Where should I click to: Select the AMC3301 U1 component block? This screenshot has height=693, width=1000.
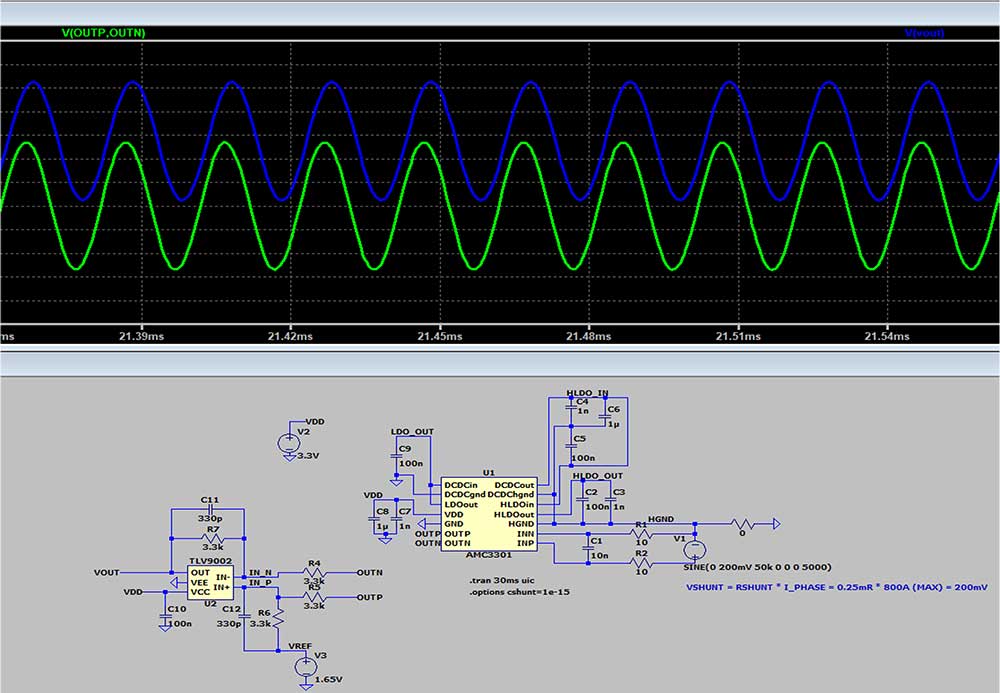(x=489, y=514)
